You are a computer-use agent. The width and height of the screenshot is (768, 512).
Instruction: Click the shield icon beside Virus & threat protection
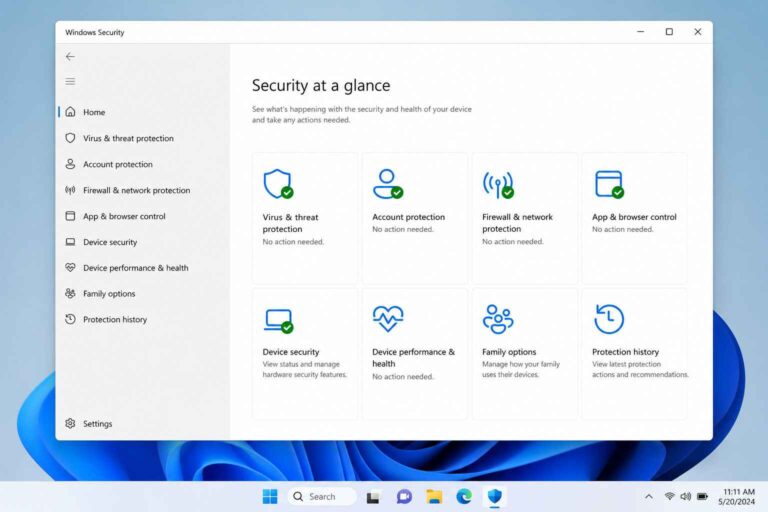point(71,138)
